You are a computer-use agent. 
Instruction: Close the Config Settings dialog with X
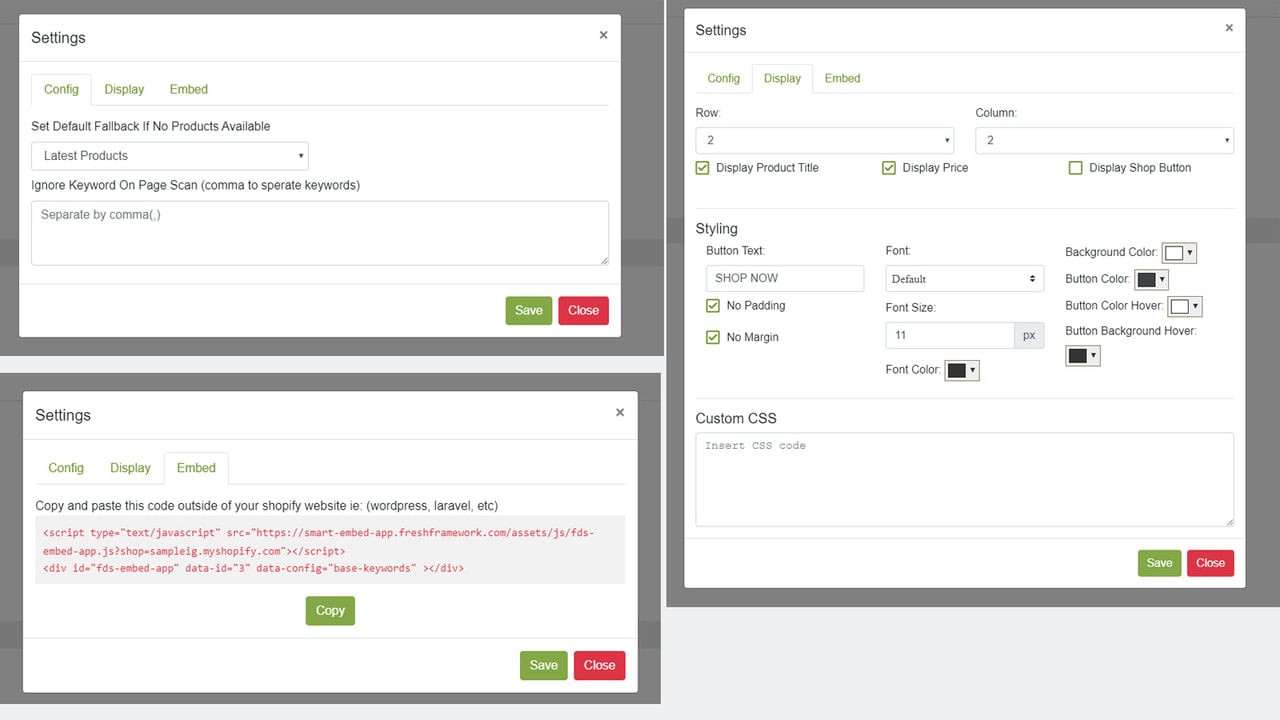603,35
